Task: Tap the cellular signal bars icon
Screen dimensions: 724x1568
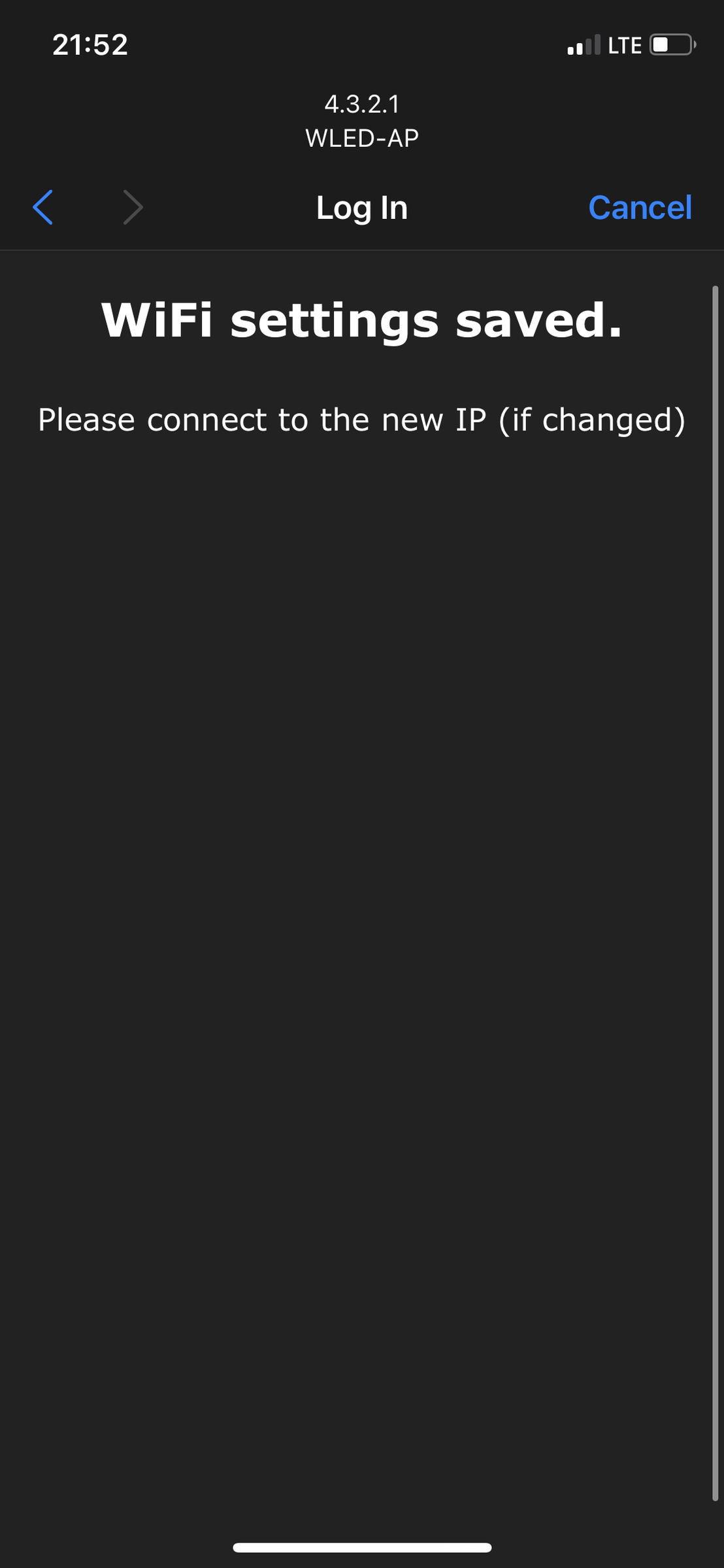Action: pyautogui.click(x=584, y=45)
